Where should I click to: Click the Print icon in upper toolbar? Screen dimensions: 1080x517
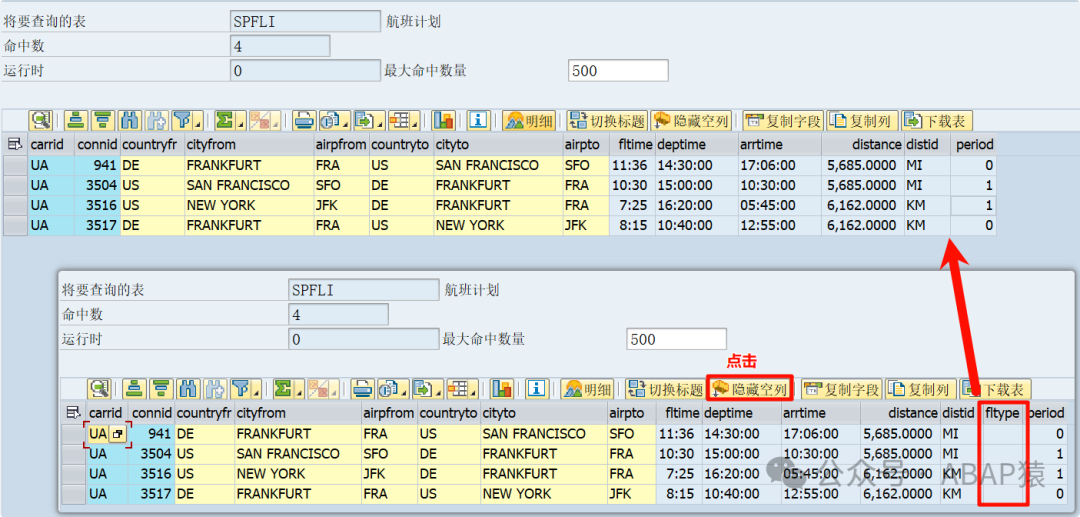[303, 121]
